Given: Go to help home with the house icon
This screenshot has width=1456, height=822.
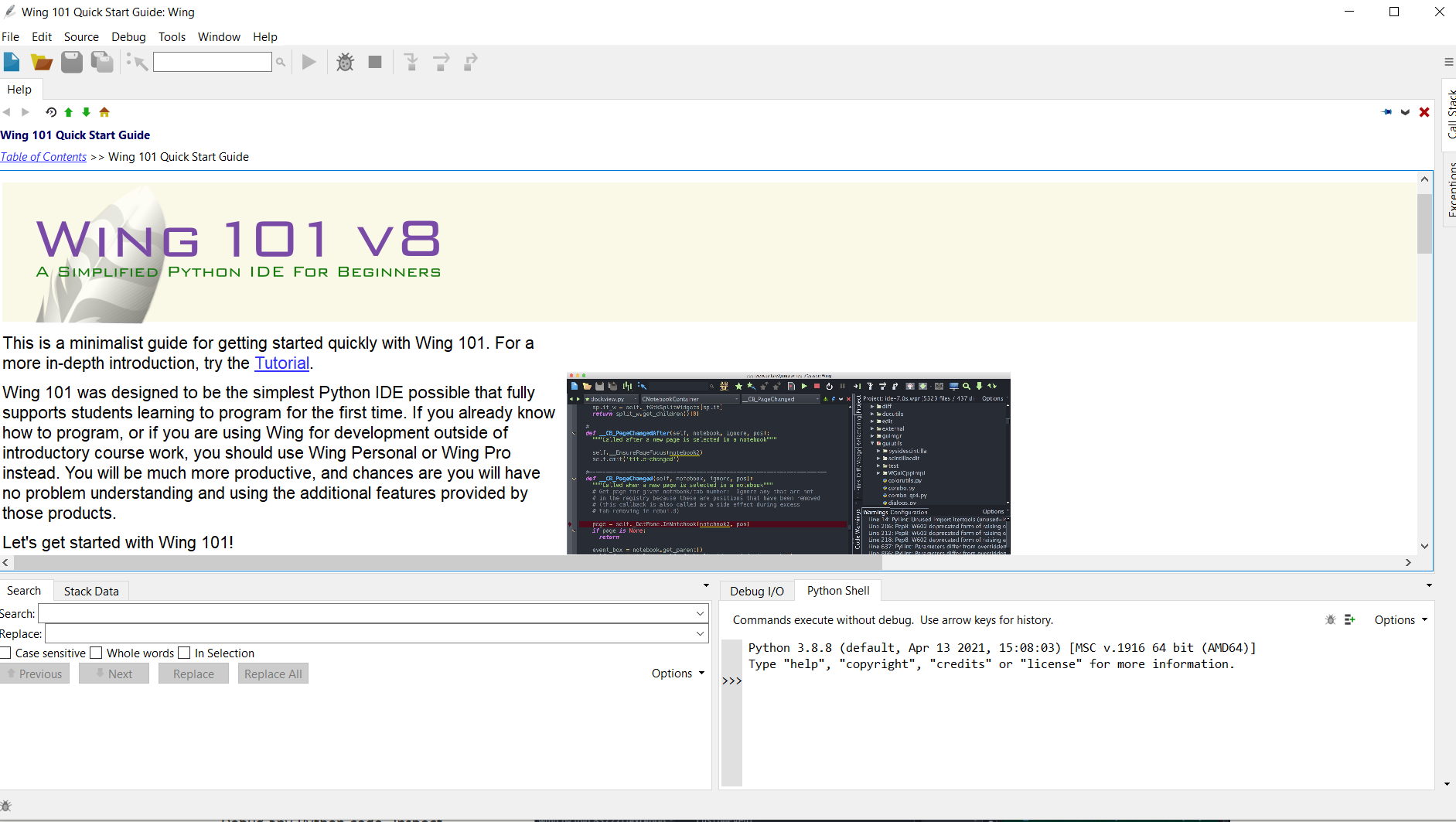Looking at the screenshot, I should 104,112.
